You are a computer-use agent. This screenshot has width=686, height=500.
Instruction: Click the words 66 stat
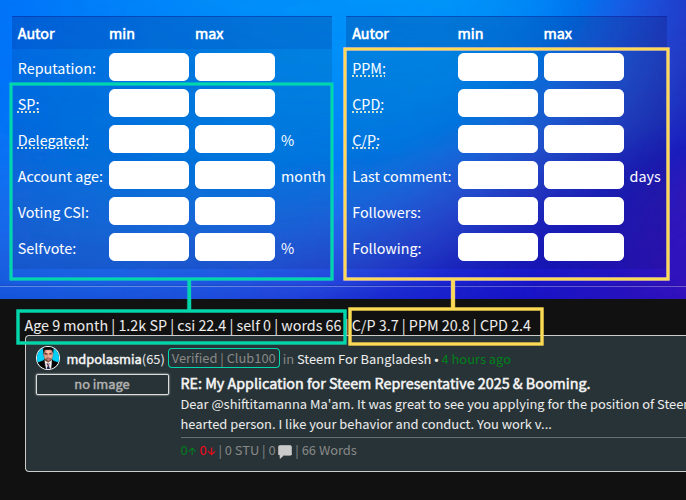[311, 326]
